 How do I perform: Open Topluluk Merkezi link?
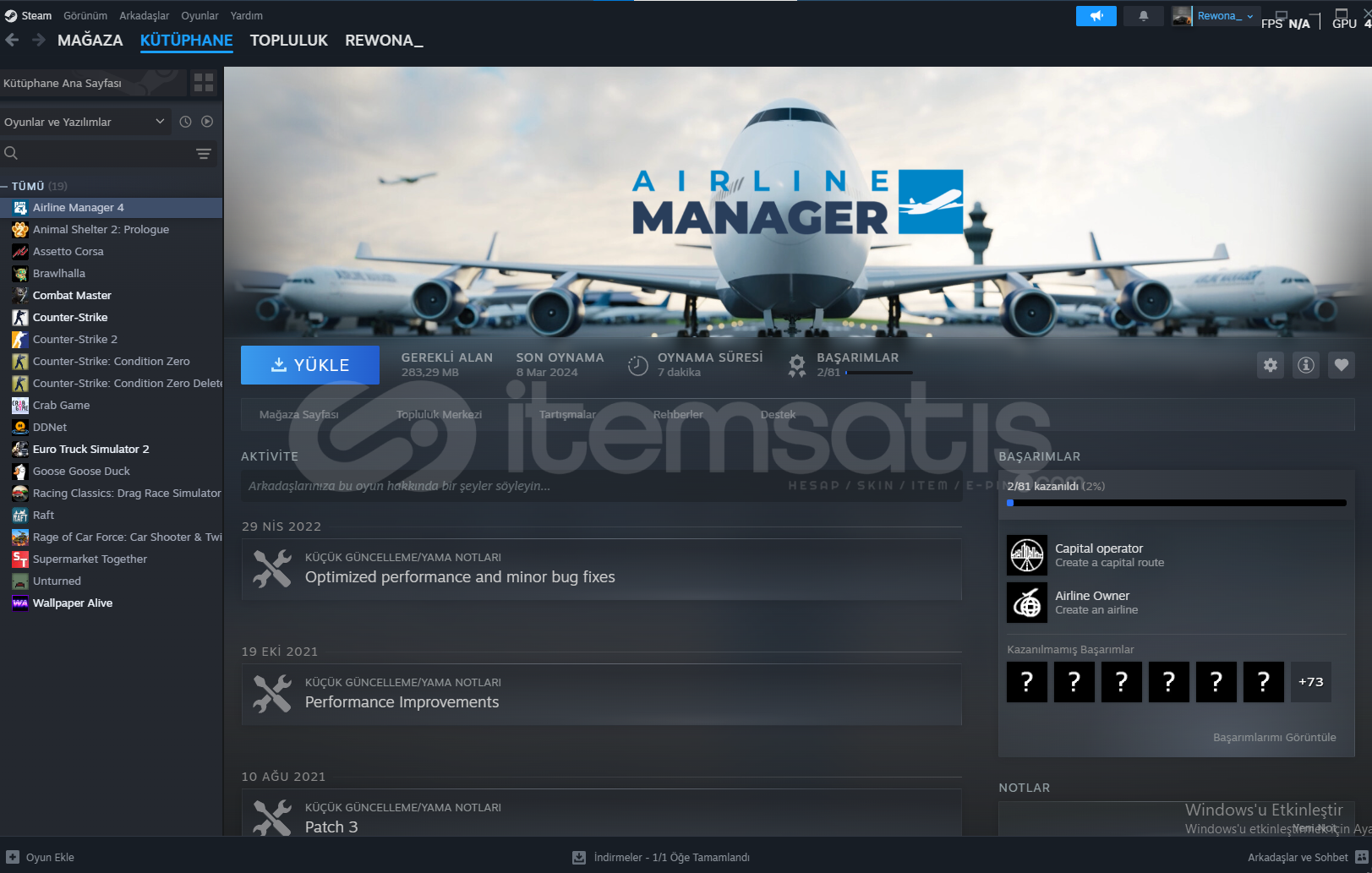(440, 415)
